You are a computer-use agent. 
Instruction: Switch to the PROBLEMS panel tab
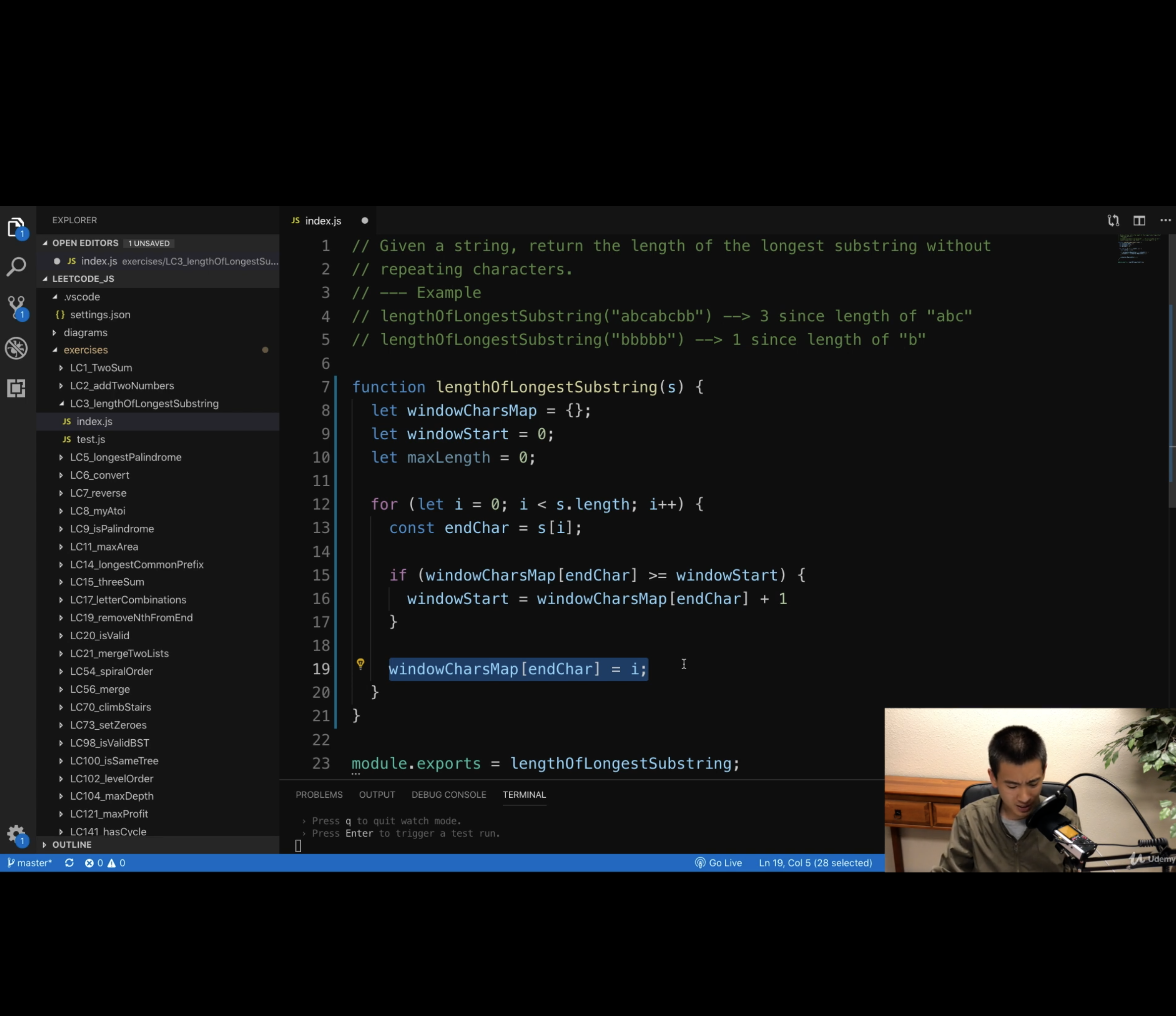(x=319, y=795)
